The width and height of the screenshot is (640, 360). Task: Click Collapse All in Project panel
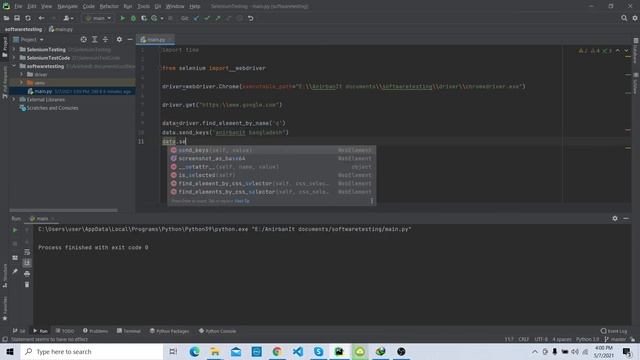(x=105, y=39)
